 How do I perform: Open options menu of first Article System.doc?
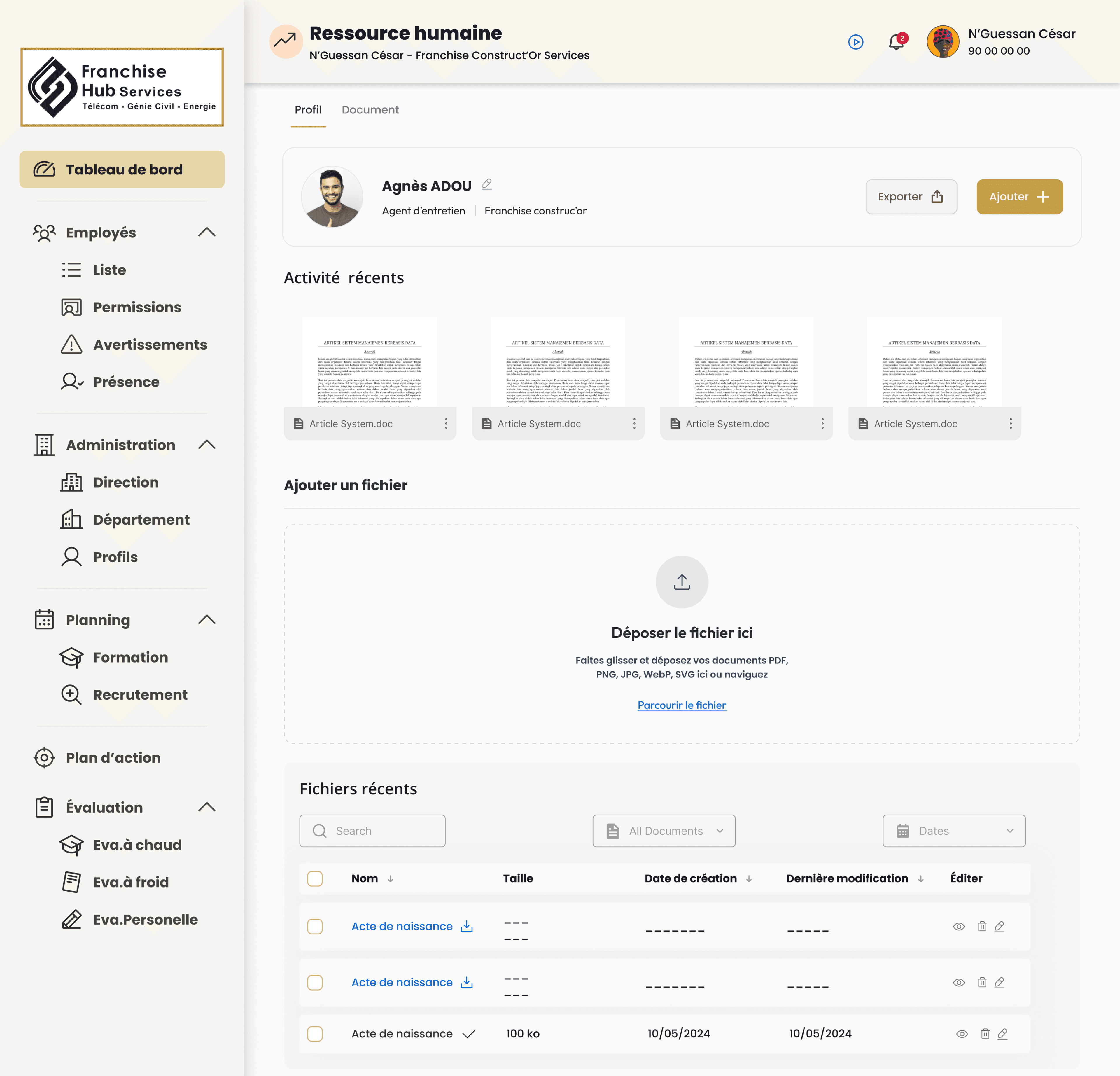tap(446, 424)
